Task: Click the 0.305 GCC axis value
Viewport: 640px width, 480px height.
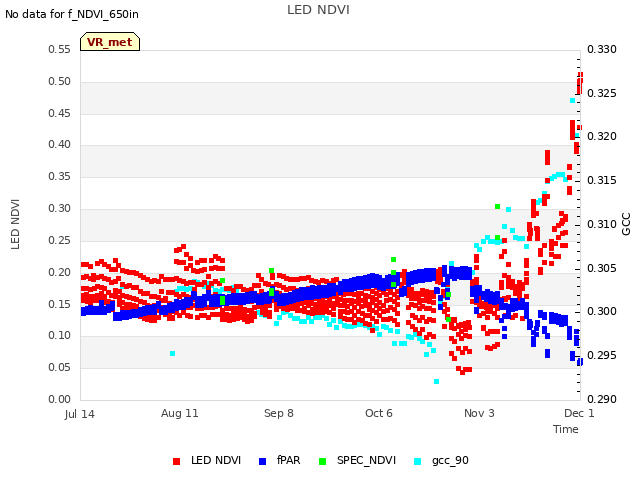Action: 602,268
